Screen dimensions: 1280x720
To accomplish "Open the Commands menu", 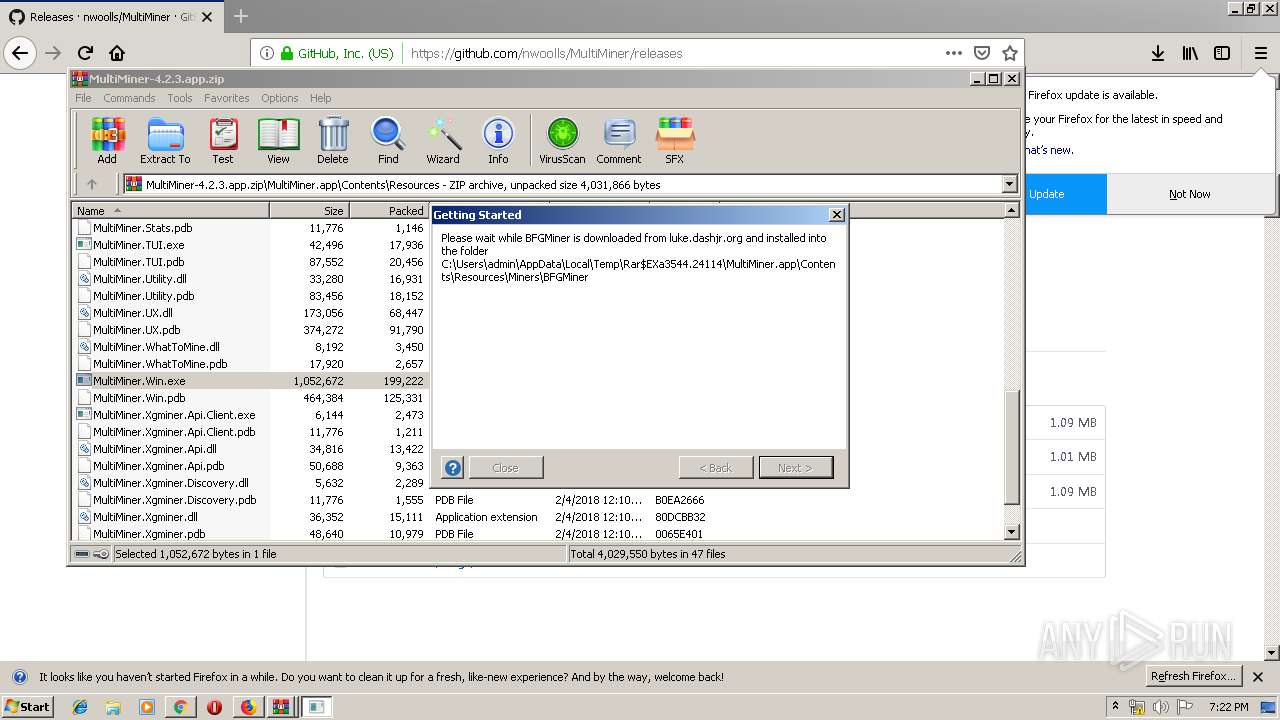I will [129, 98].
